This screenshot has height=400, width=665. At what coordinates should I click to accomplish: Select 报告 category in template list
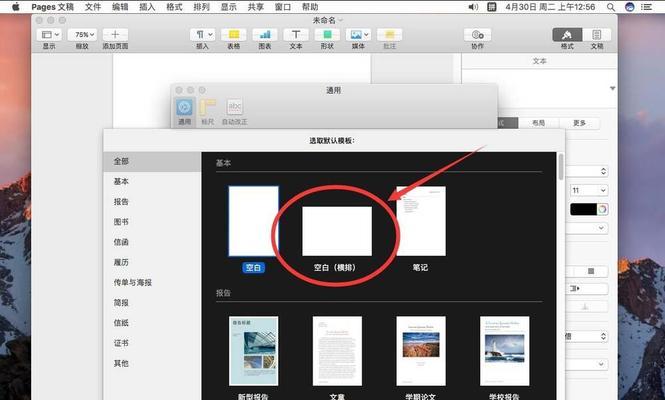[x=152, y=202]
